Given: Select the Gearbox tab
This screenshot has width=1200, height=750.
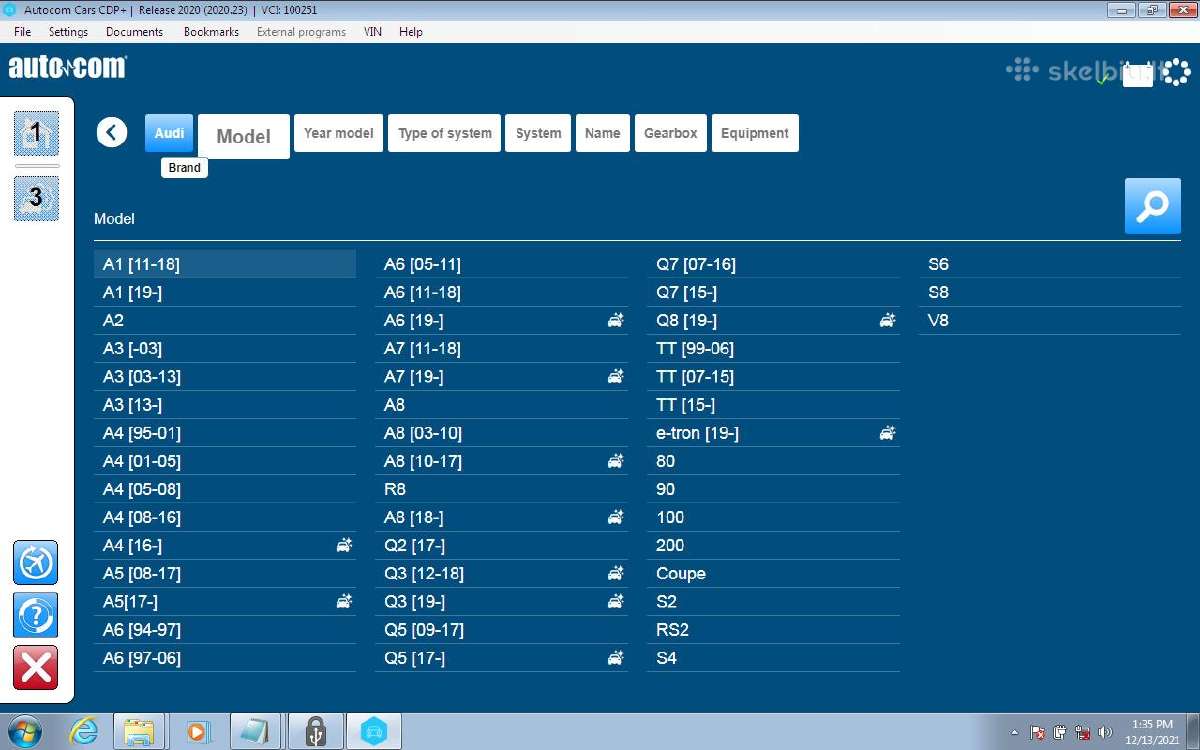Looking at the screenshot, I should 670,133.
